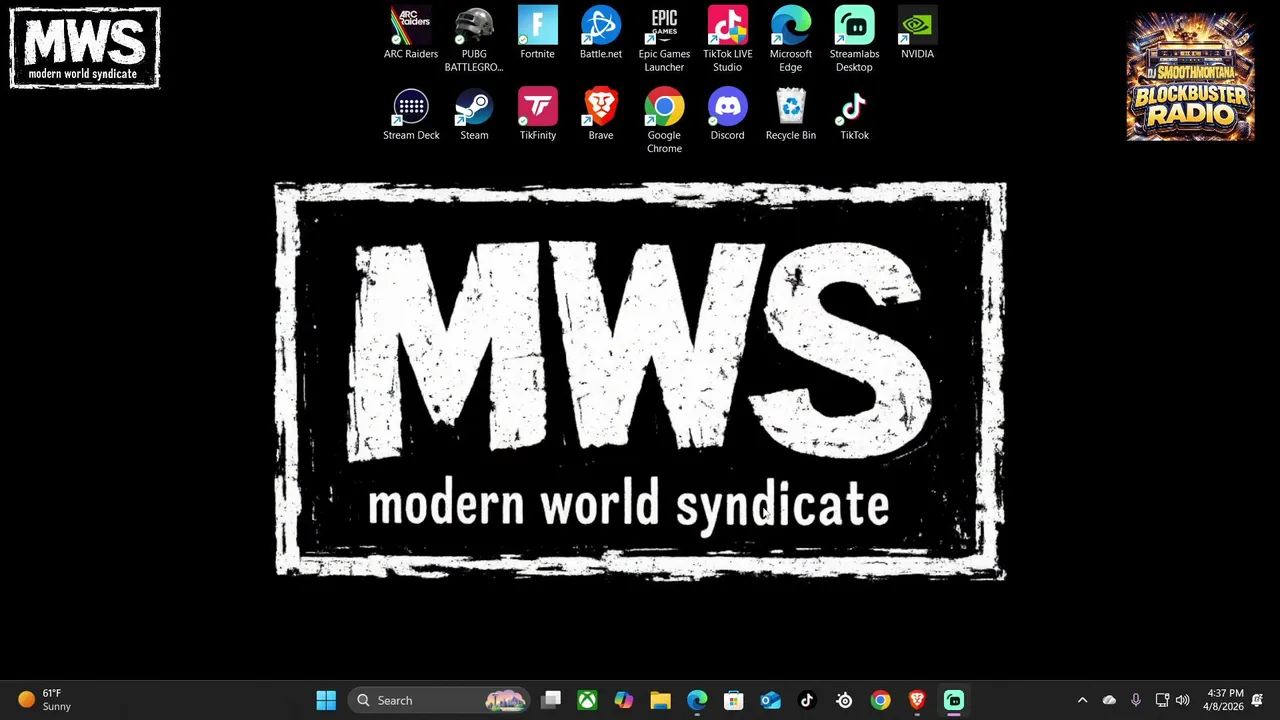This screenshot has width=1280, height=720.
Task: Open the OneDrive cloud tray icon
Action: 1109,701
